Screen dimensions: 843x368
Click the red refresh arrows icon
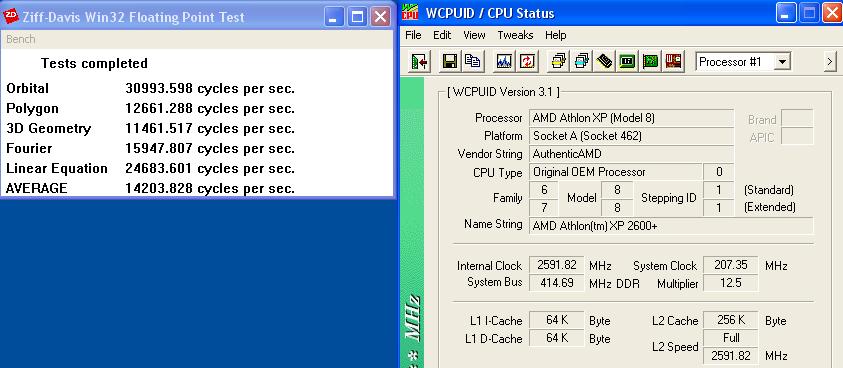[527, 62]
